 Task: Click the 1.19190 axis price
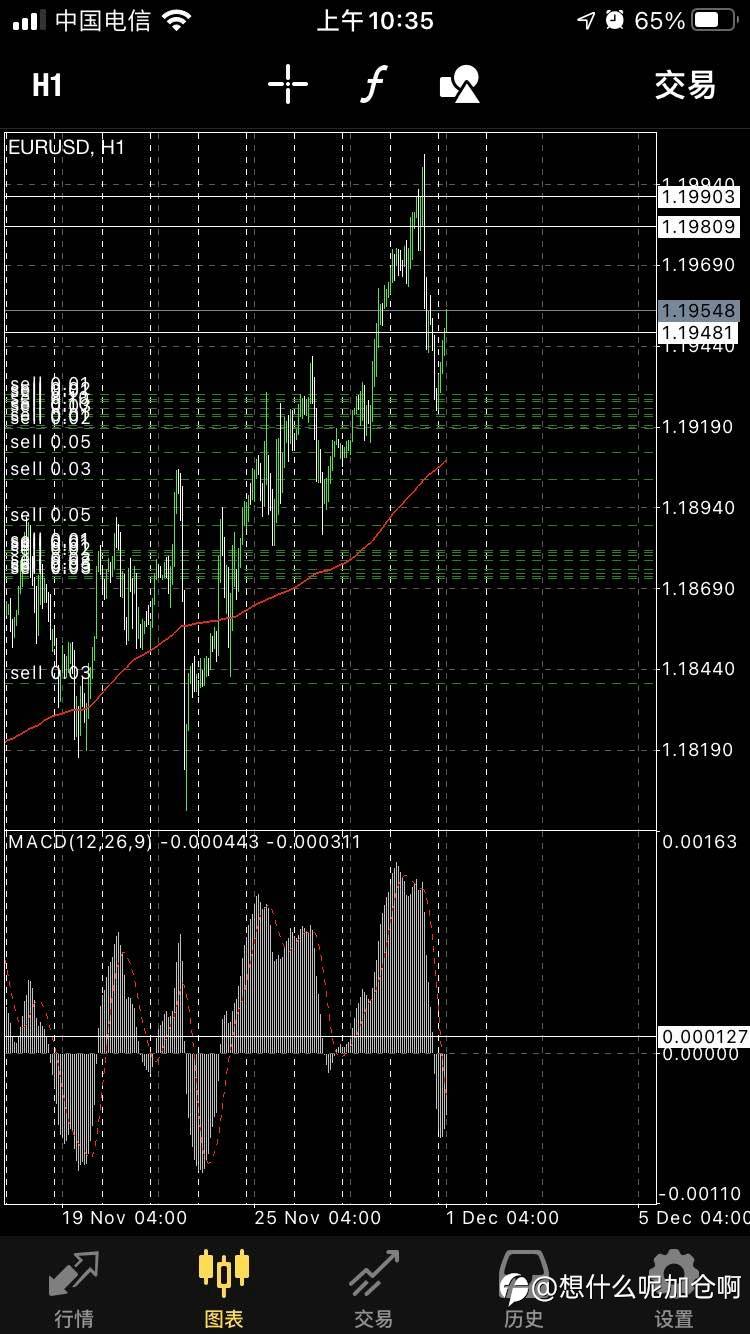coord(699,427)
